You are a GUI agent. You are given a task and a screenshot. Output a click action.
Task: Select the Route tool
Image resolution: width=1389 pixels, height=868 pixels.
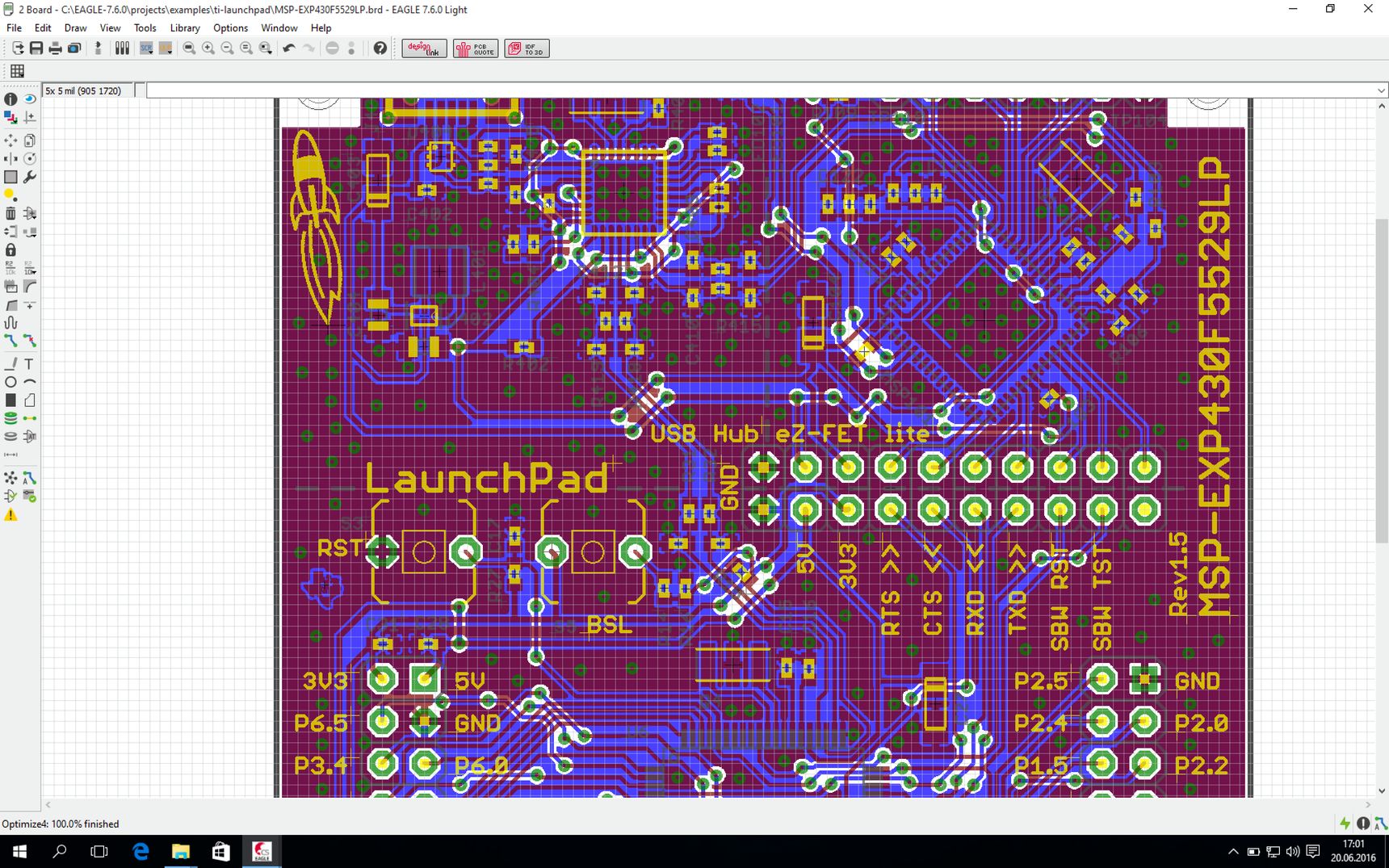[10, 341]
